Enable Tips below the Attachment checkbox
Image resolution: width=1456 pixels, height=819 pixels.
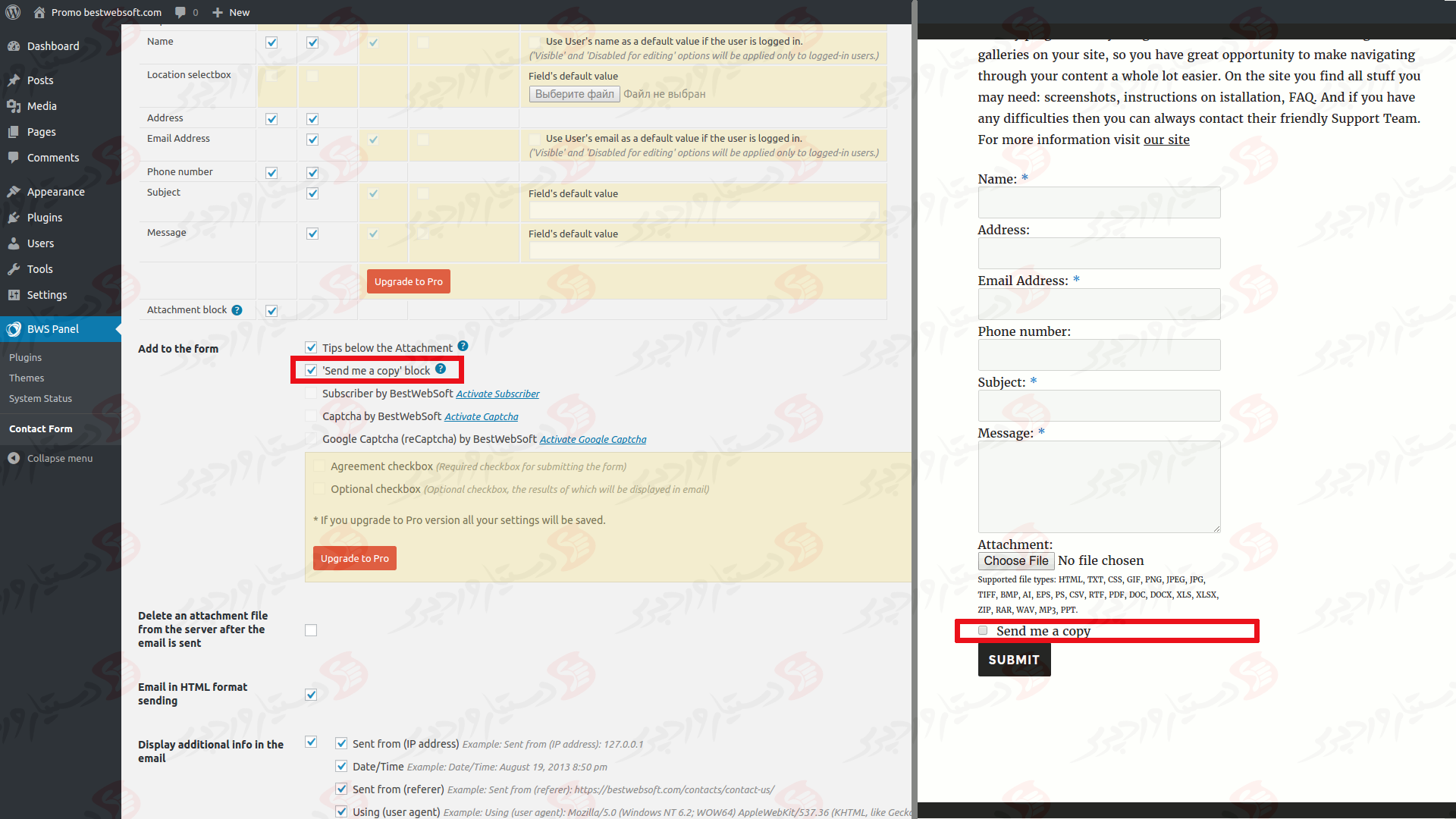312,347
